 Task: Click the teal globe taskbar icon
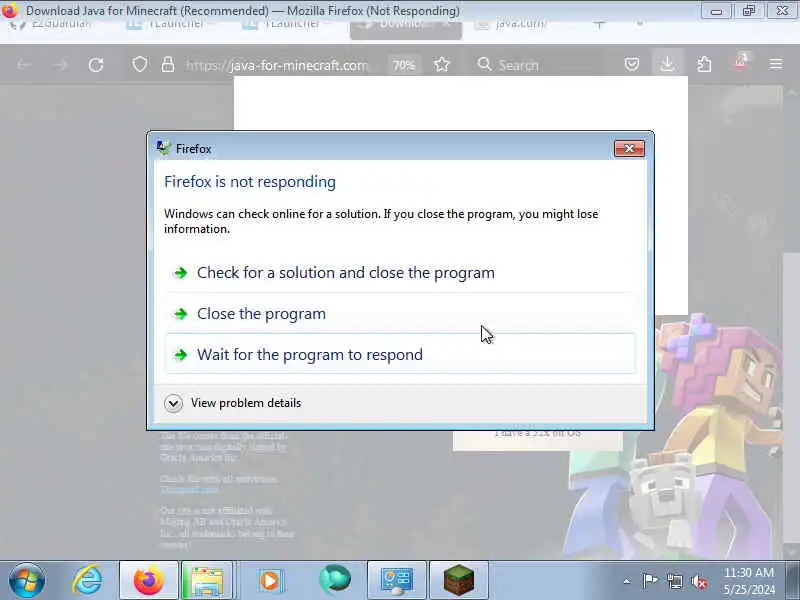[335, 579]
